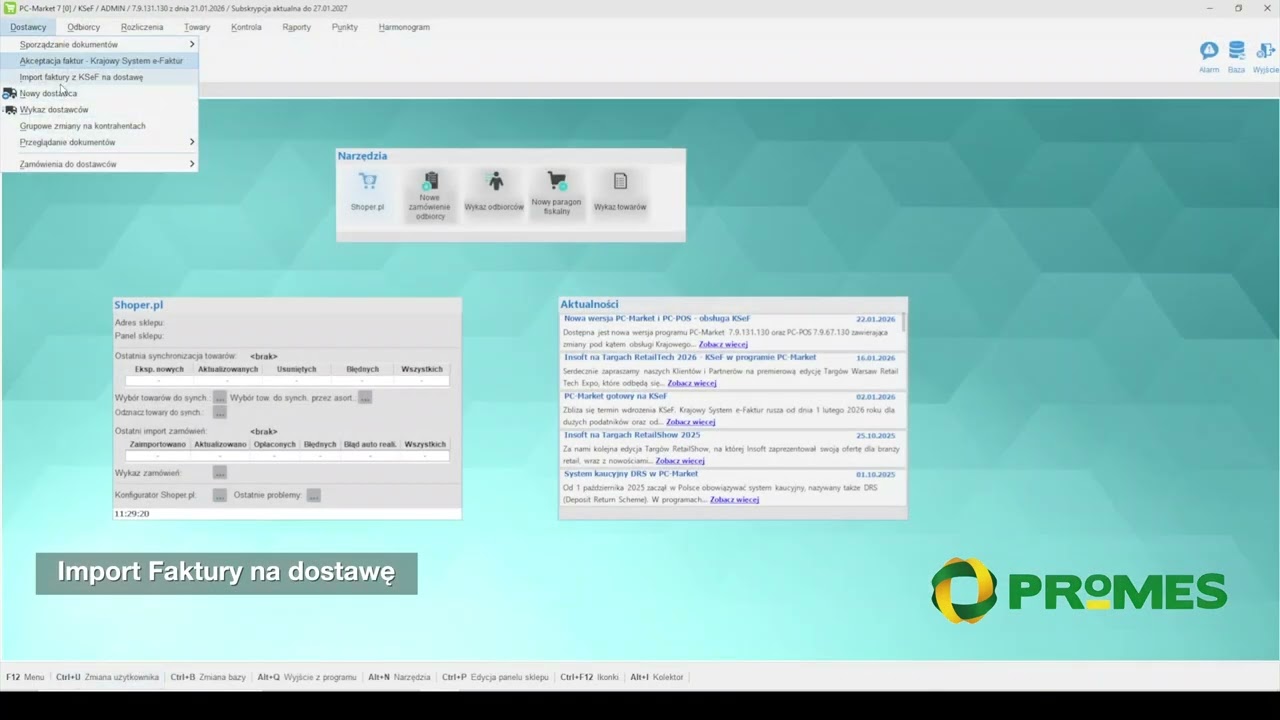Screen dimensions: 1280x720
Task: Click Alt+I Kolektor shortcut
Action: [657, 677]
